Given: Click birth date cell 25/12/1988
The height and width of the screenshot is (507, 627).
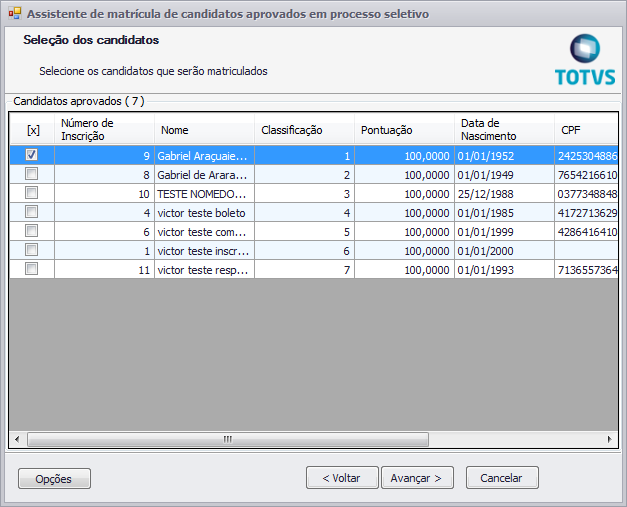Looking at the screenshot, I should pos(504,194).
